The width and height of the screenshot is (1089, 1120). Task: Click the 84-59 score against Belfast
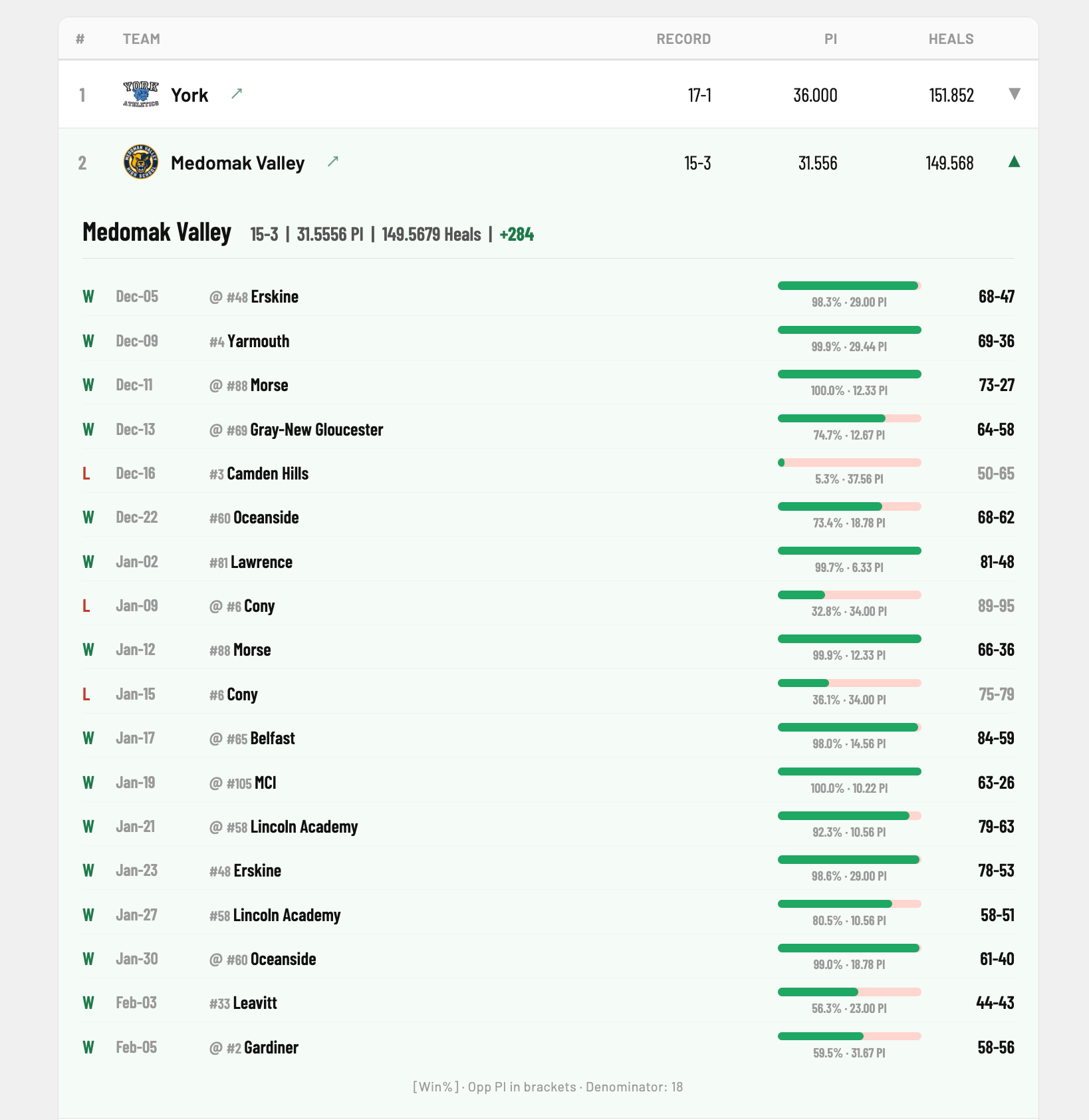(x=996, y=738)
